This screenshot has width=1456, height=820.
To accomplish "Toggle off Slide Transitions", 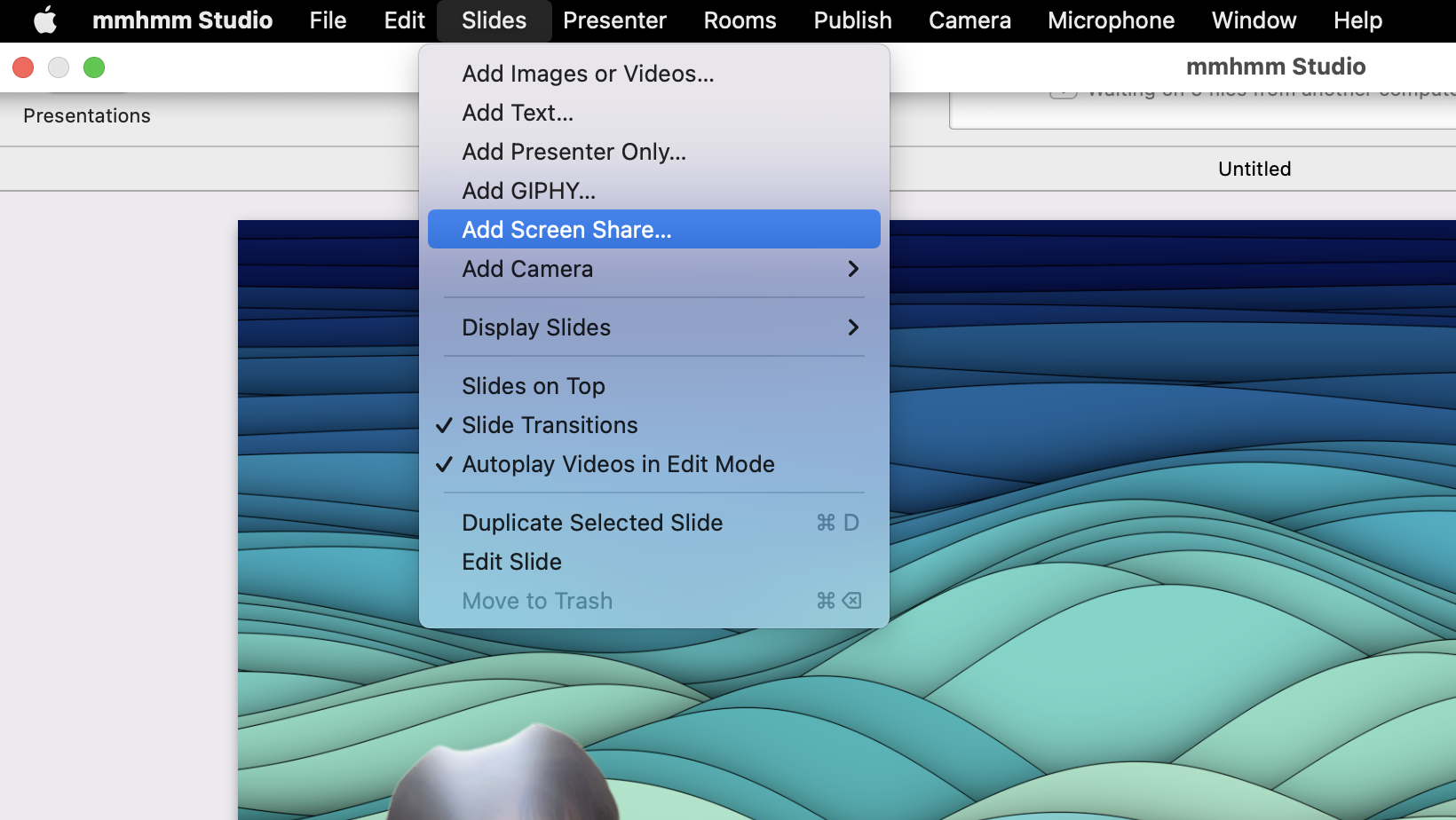I will pos(654,425).
